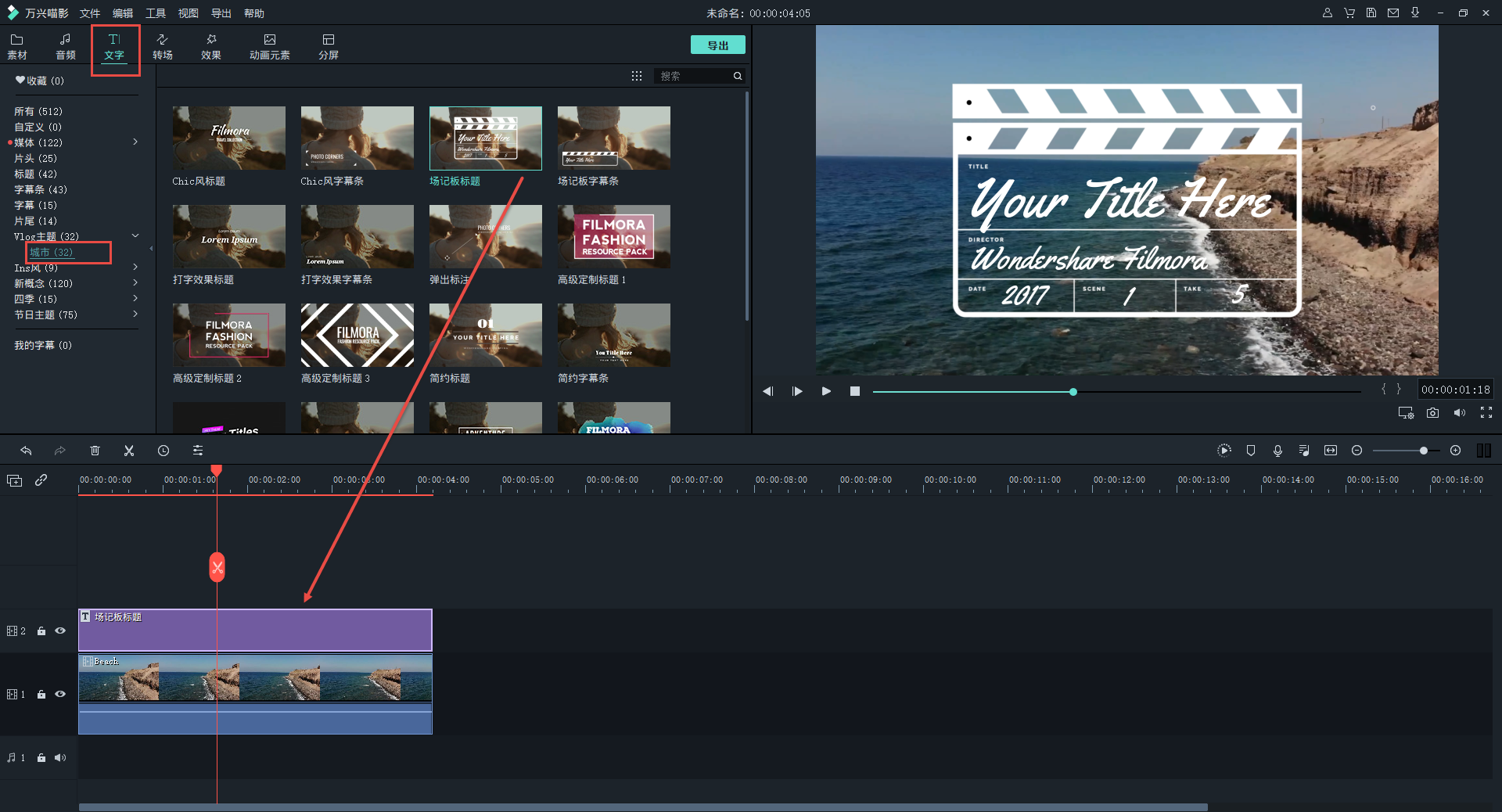1502x812 pixels.
Task: Click the teal 导出 export button
Action: [x=717, y=45]
